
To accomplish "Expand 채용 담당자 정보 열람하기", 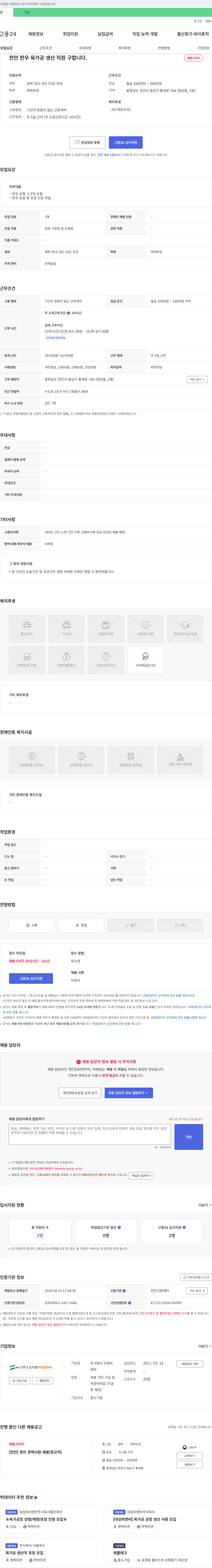I will coord(129,1093).
